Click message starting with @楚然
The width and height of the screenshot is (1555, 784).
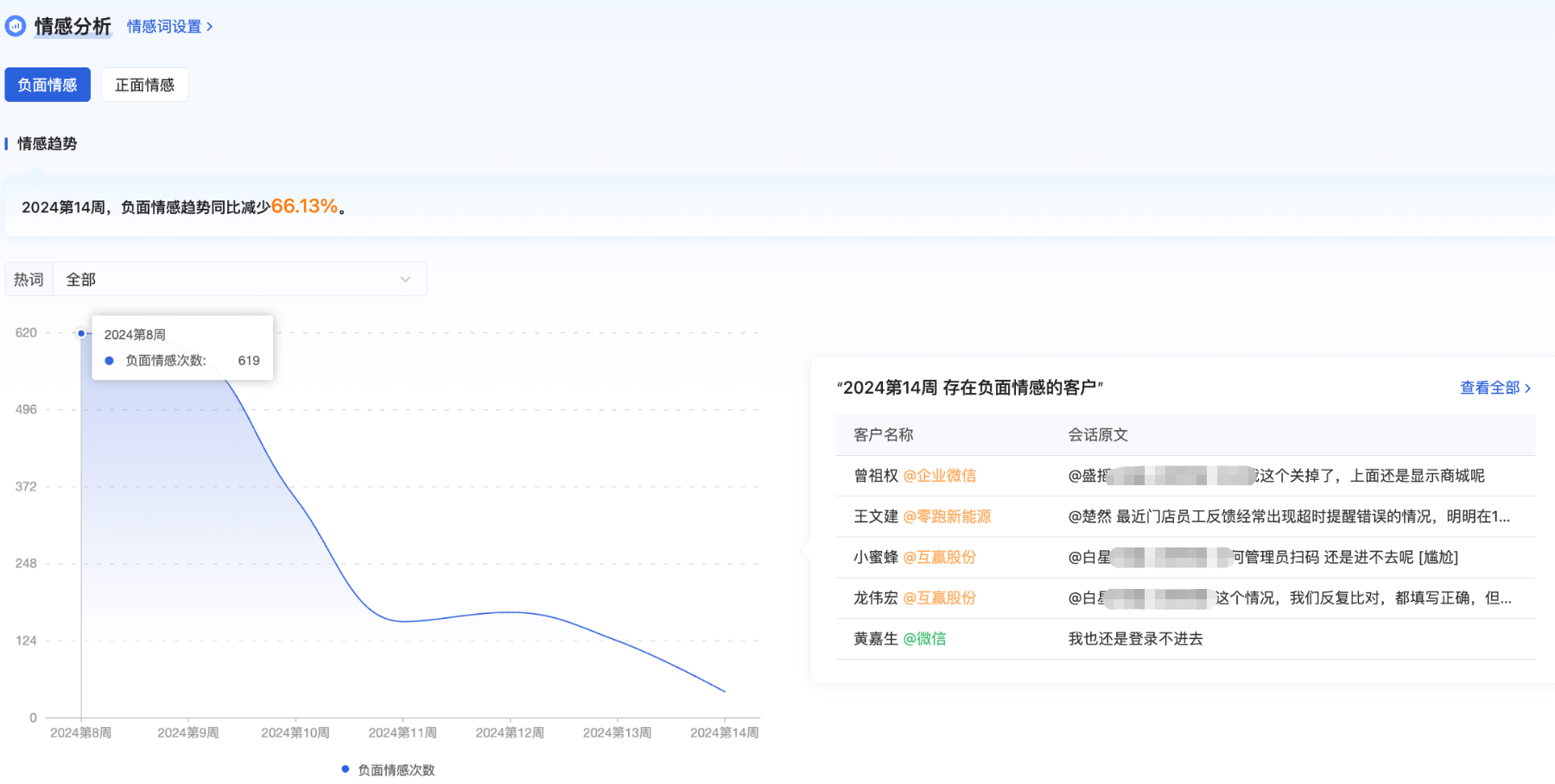click(x=1289, y=516)
